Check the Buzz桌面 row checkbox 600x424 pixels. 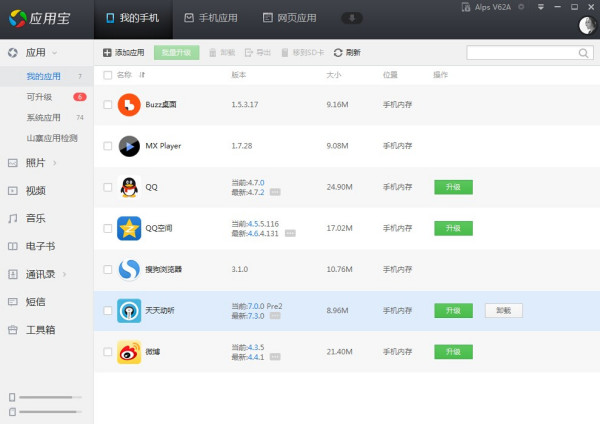[x=108, y=104]
